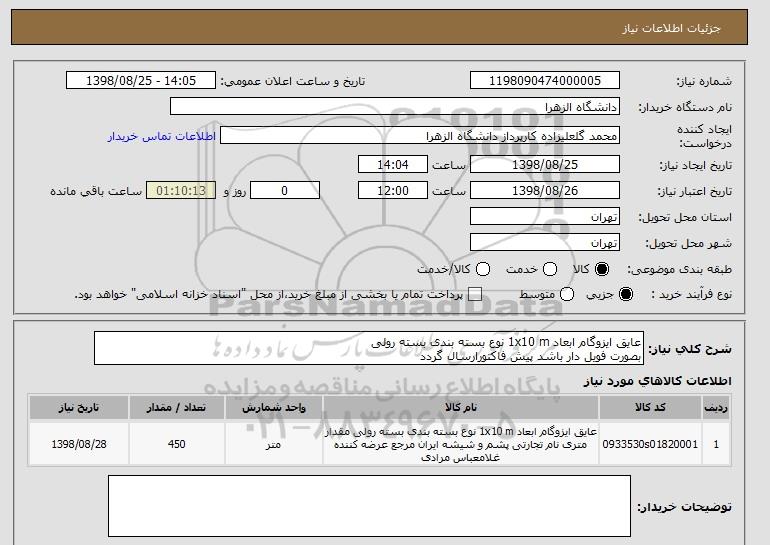
Task: Click the validity time field 12:00
Action: pos(393,191)
